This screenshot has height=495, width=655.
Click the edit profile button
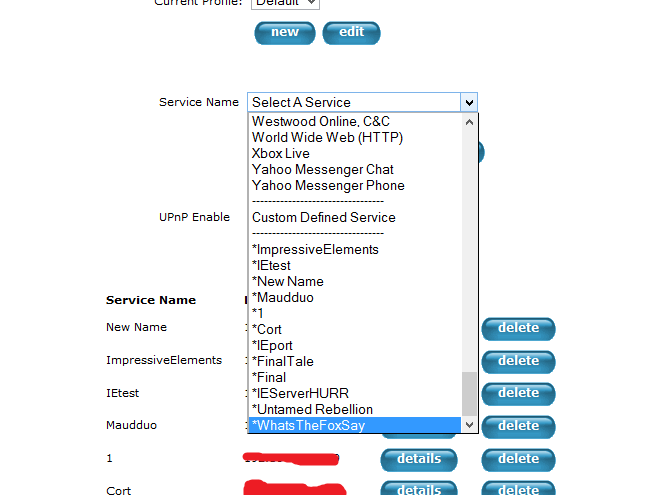tap(351, 33)
